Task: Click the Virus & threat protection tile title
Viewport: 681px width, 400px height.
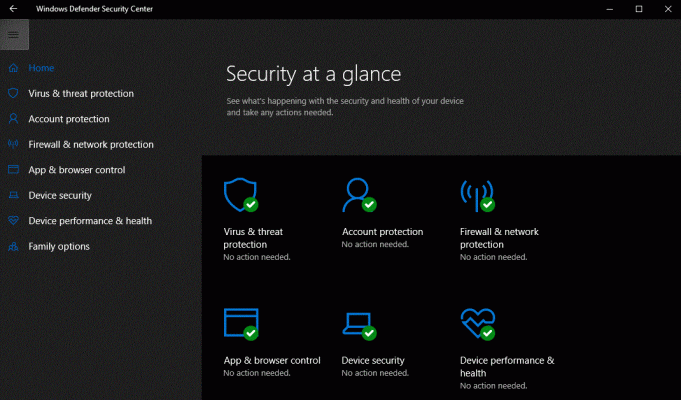Action: [253, 238]
